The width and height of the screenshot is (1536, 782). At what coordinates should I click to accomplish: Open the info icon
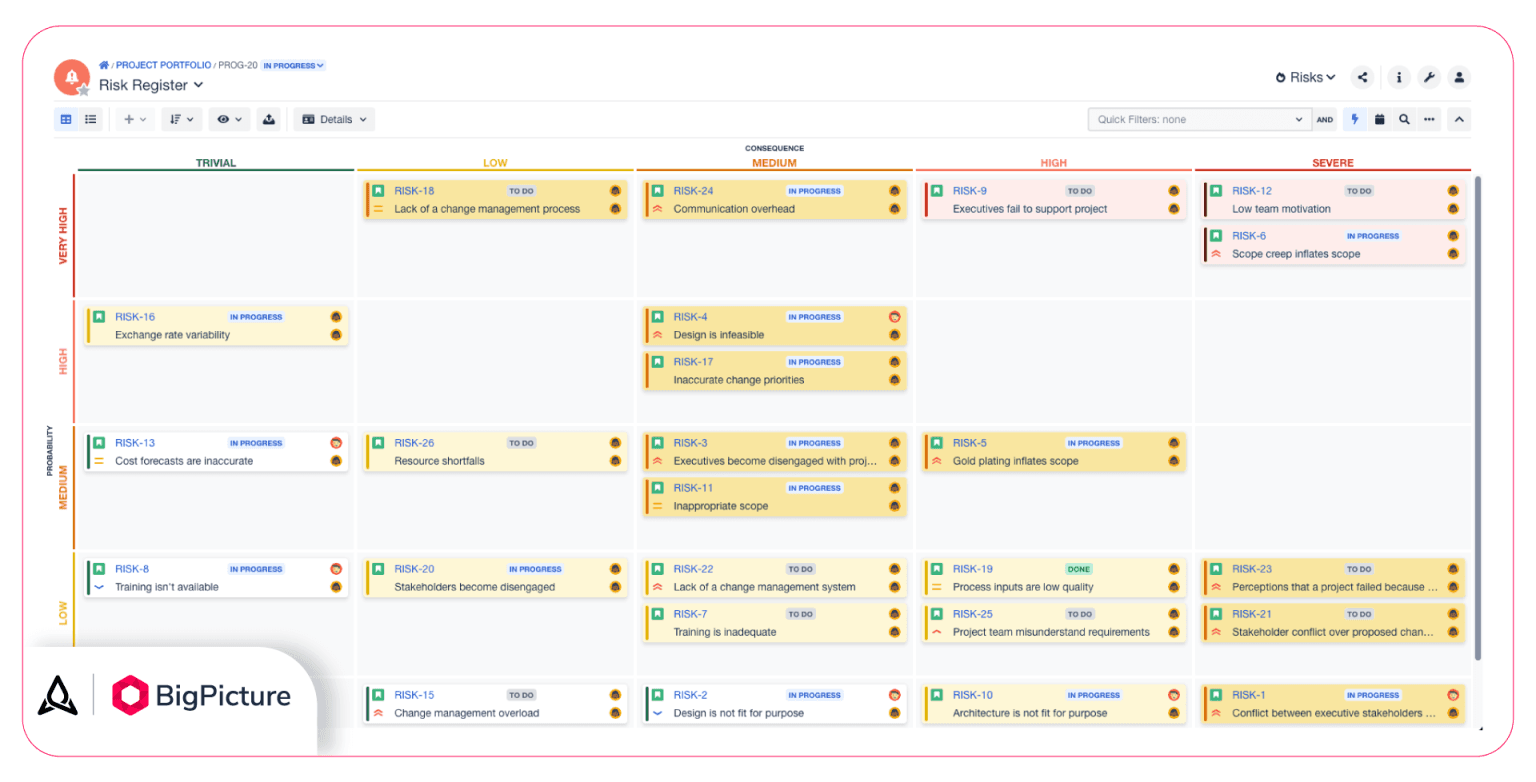(x=1399, y=77)
